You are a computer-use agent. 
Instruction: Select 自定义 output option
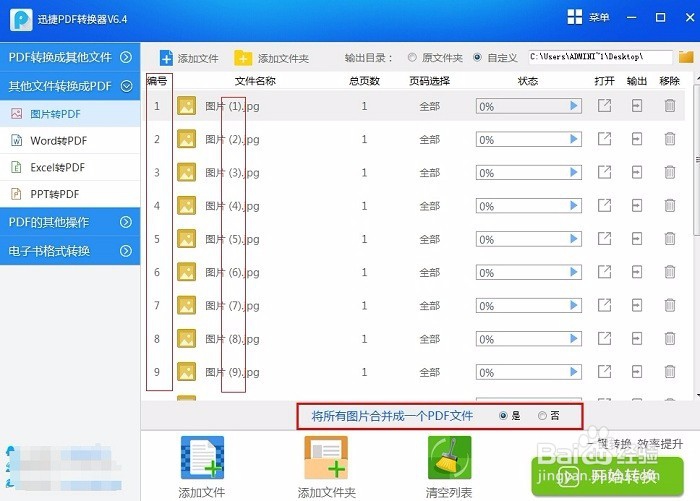coord(495,58)
